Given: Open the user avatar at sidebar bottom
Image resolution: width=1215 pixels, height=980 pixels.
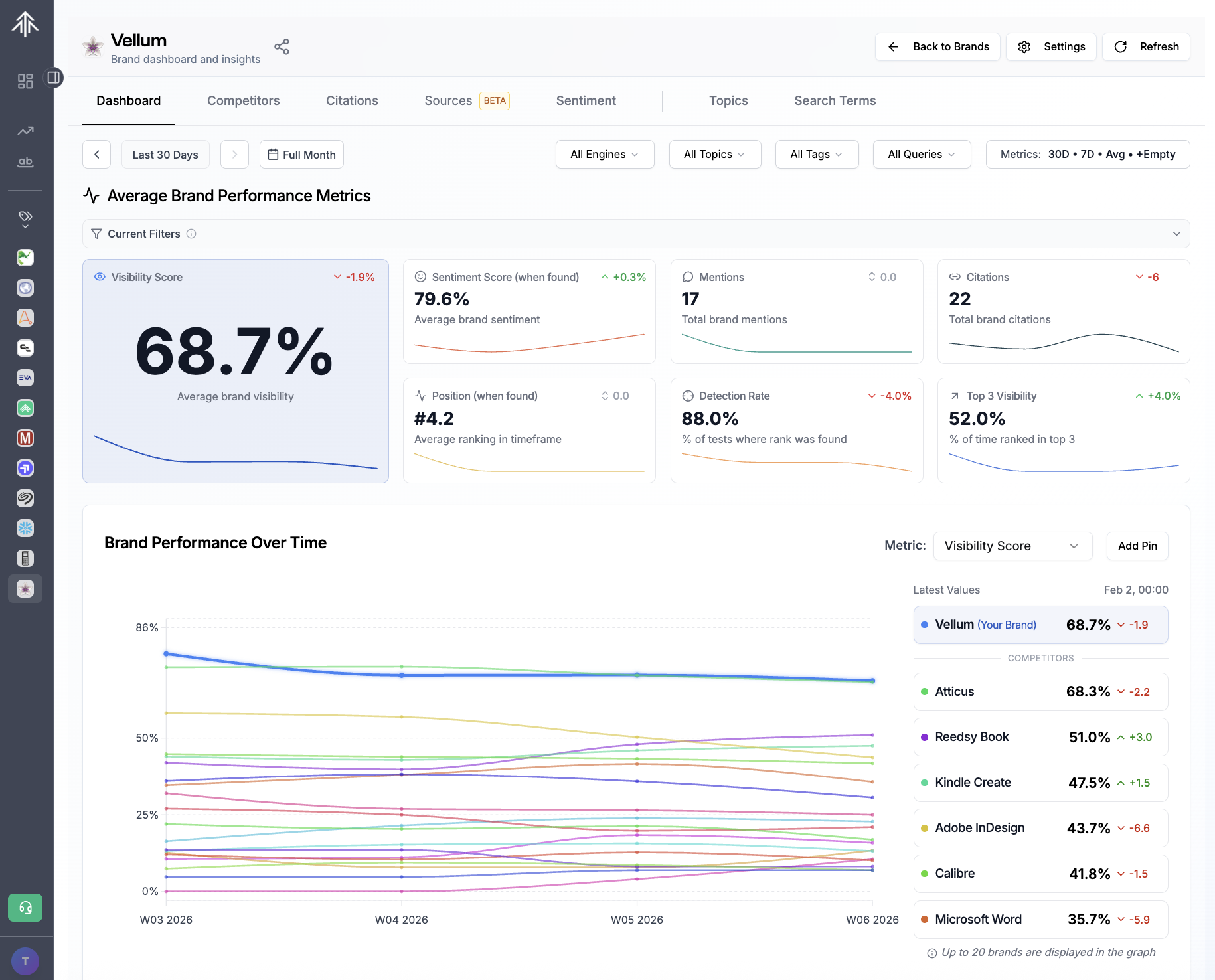Looking at the screenshot, I should (x=25, y=961).
